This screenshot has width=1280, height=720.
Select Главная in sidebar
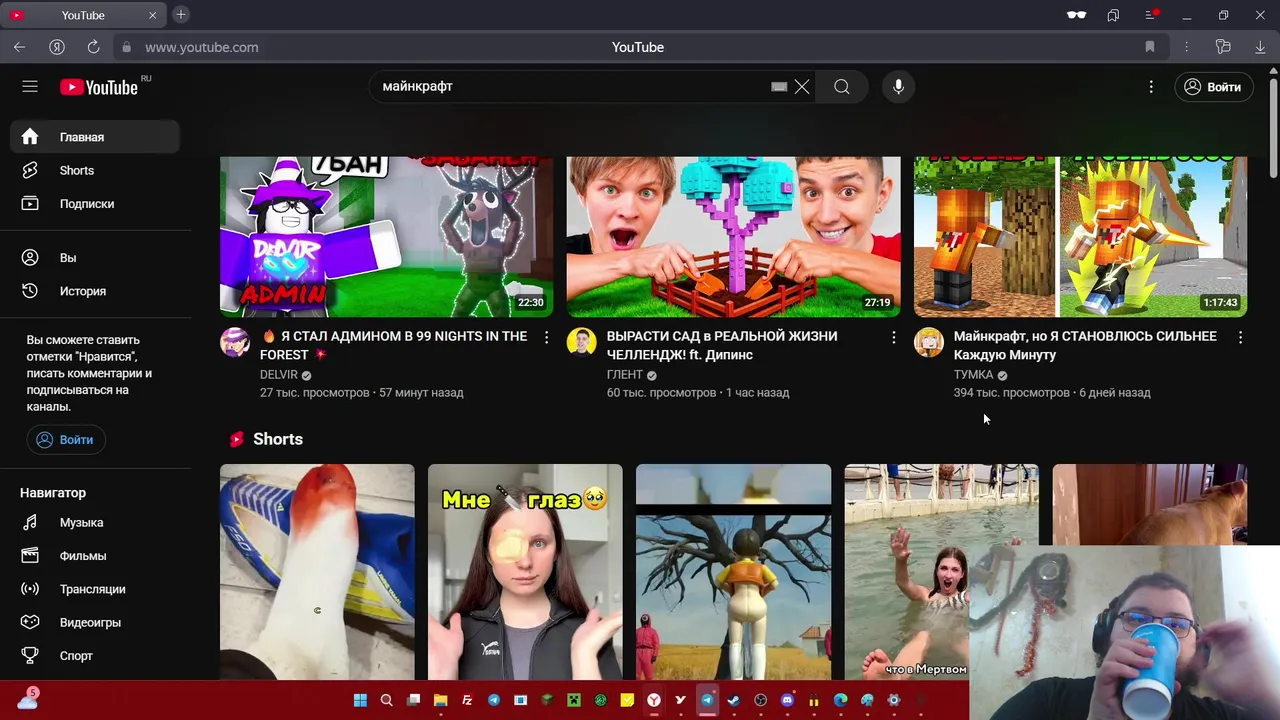(x=95, y=137)
